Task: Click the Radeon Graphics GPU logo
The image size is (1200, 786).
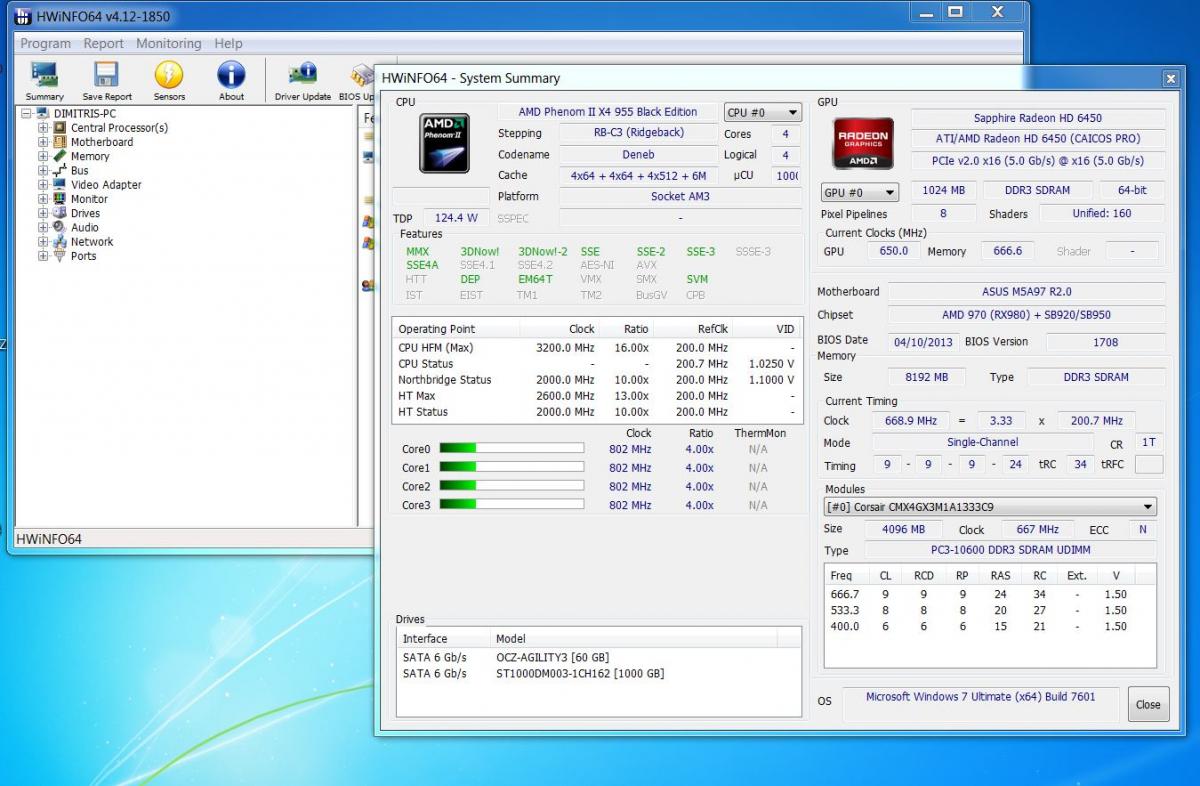Action: point(862,143)
